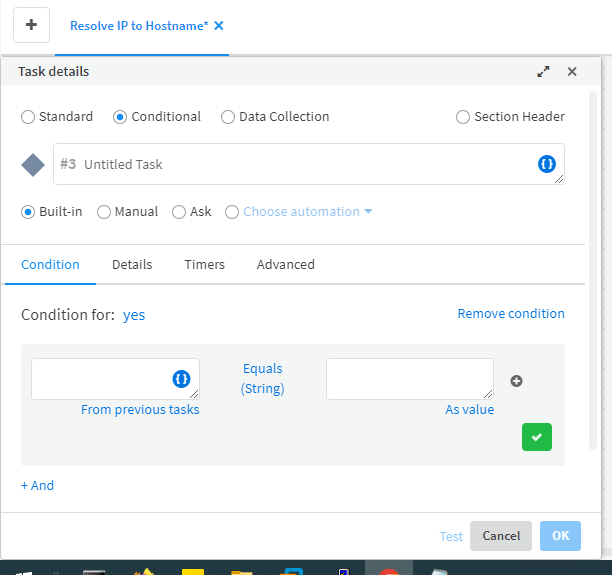Click the right condition value field
612x575 pixels.
pos(410,379)
